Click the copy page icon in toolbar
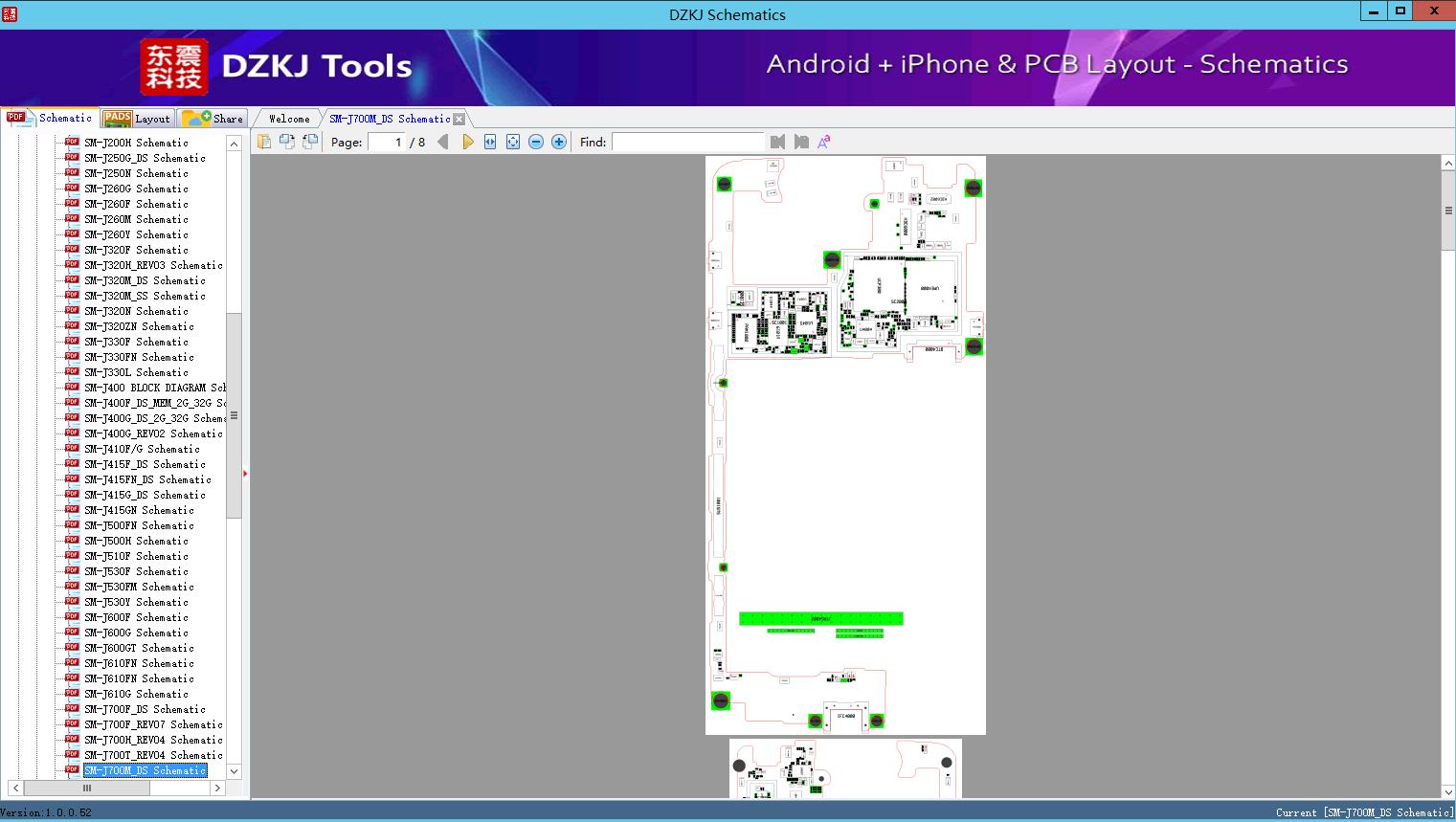 click(263, 142)
